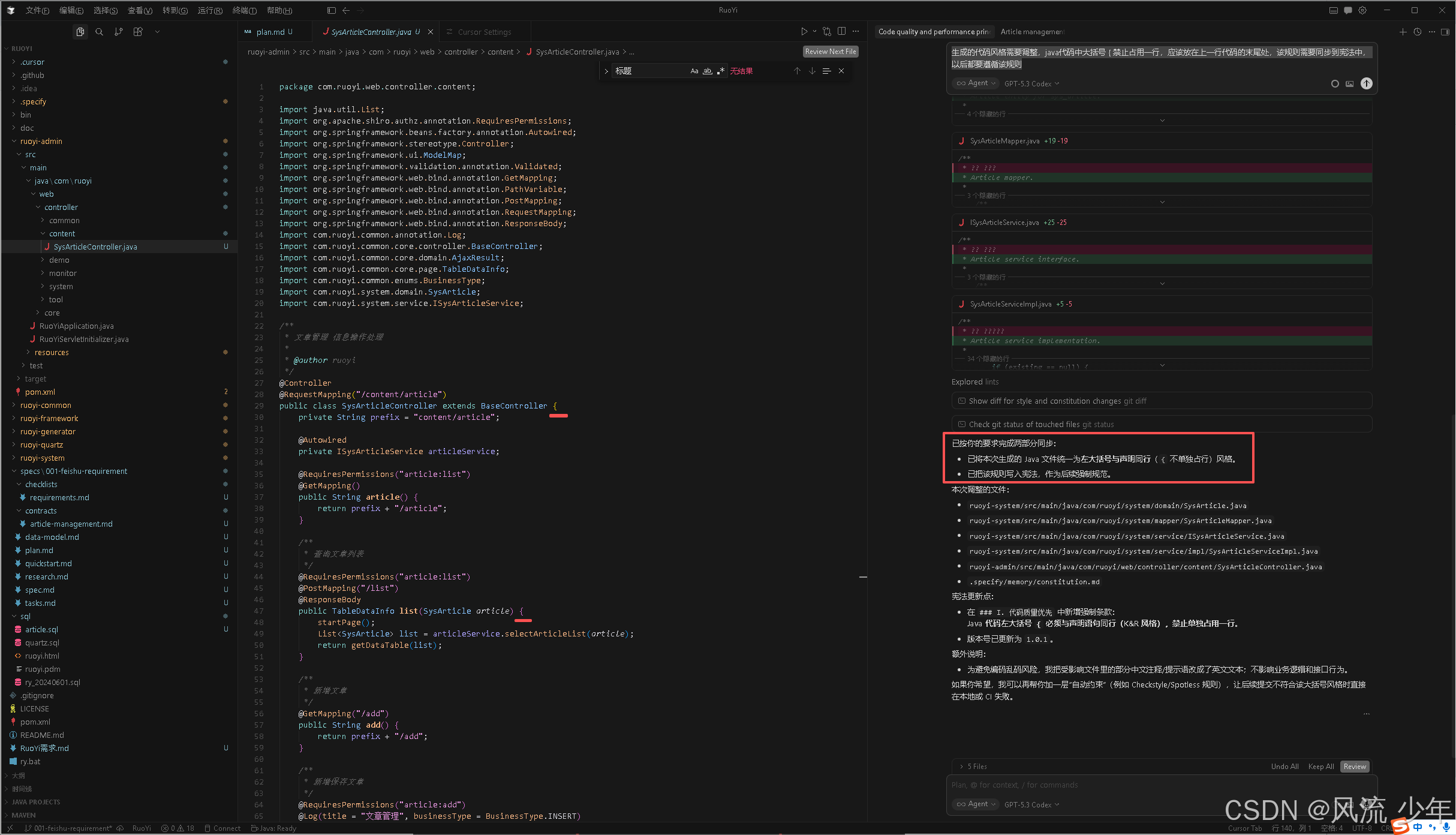1456x835 pixels.
Task: Click the Run Java play icon
Action: (x=804, y=32)
